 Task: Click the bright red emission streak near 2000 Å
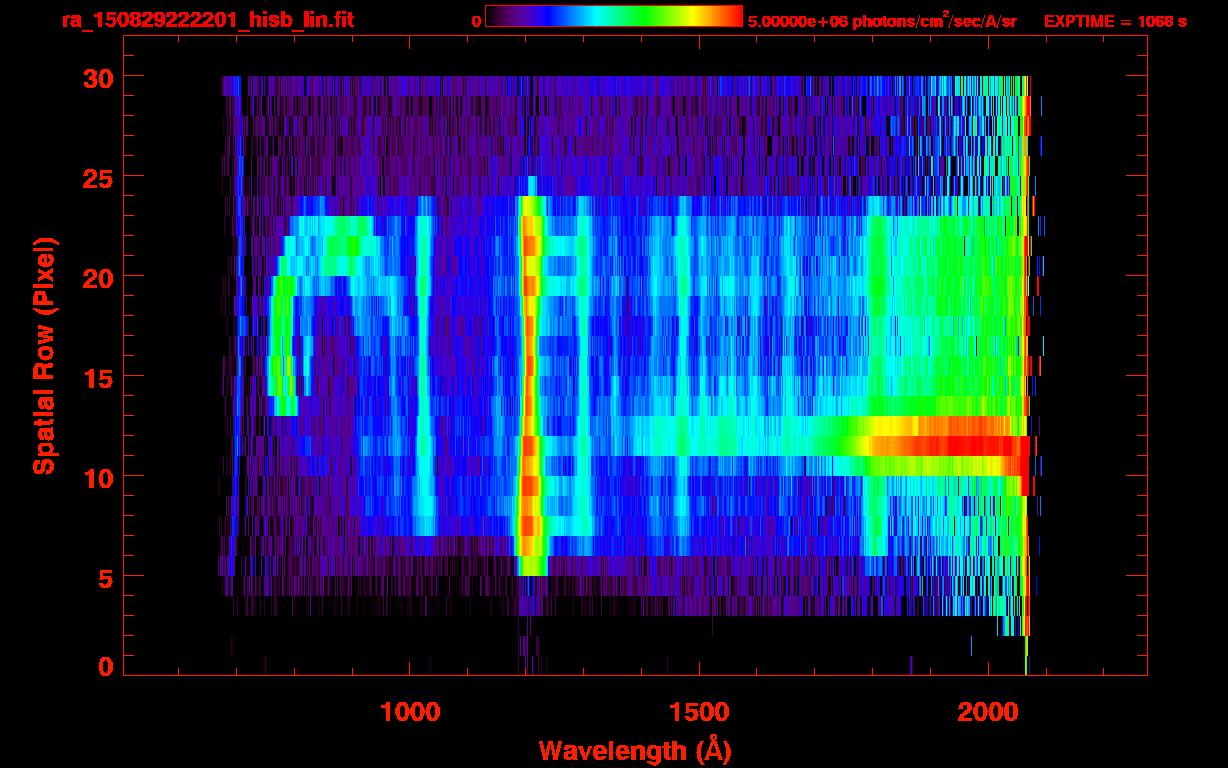click(x=950, y=446)
